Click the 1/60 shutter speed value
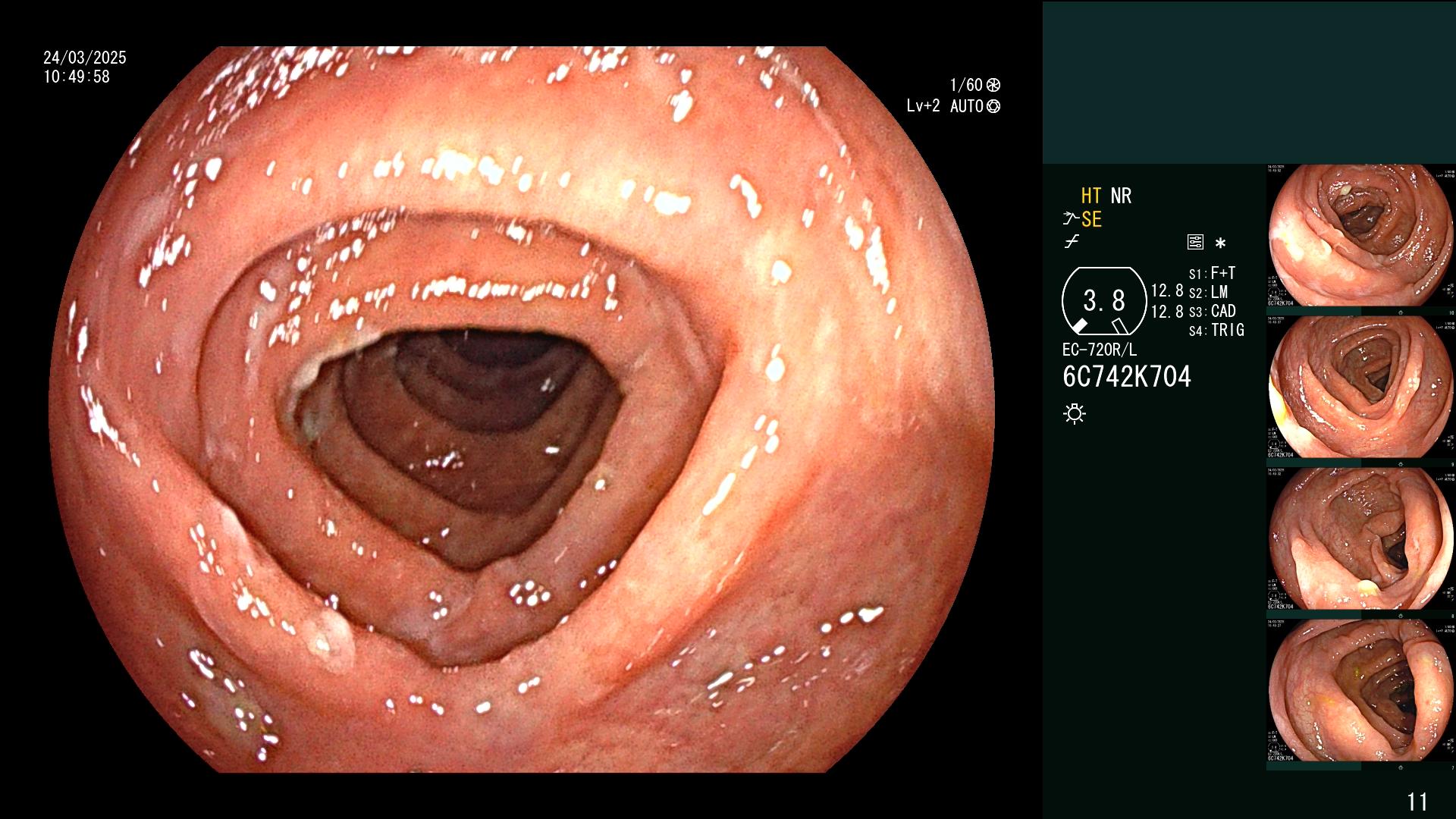The height and width of the screenshot is (819, 1456). (x=966, y=85)
